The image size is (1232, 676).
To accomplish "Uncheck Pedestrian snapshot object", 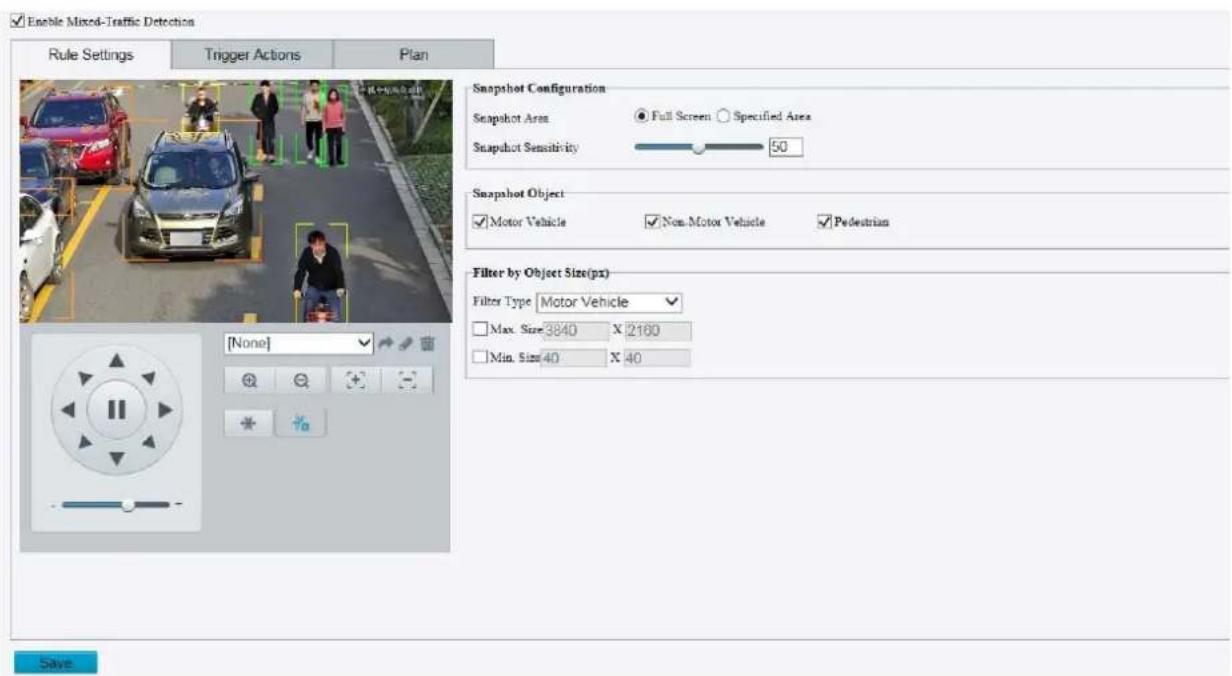I will pos(825,222).
